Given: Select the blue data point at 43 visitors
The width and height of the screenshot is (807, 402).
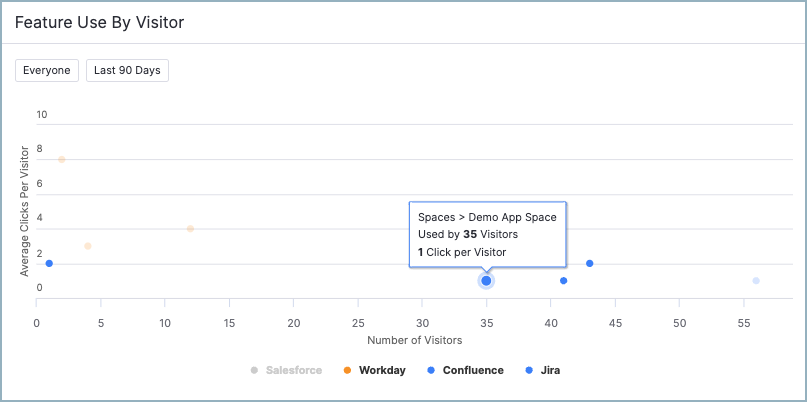Looking at the screenshot, I should (590, 264).
